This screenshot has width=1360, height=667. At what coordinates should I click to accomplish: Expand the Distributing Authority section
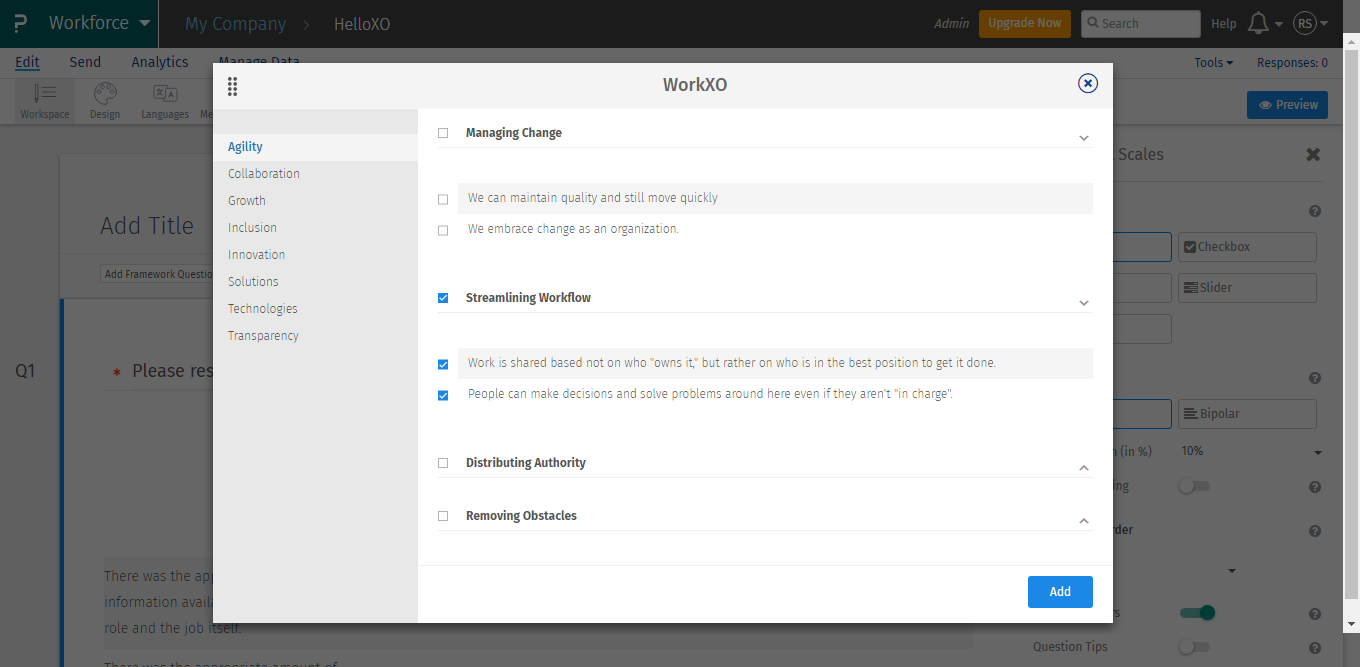[1083, 468]
